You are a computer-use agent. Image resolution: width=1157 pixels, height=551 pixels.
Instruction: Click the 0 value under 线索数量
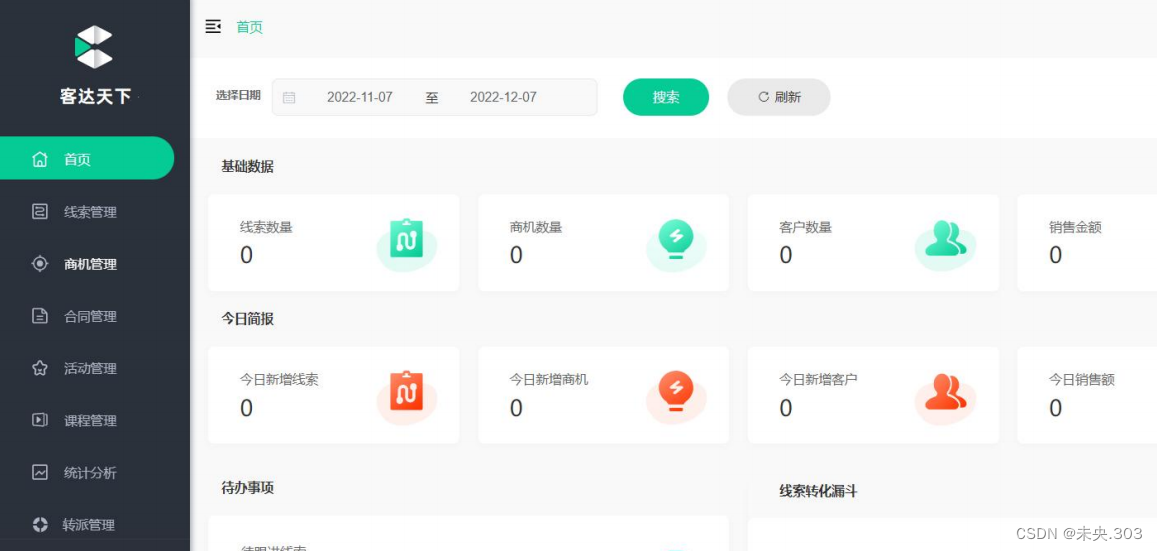pyautogui.click(x=246, y=255)
